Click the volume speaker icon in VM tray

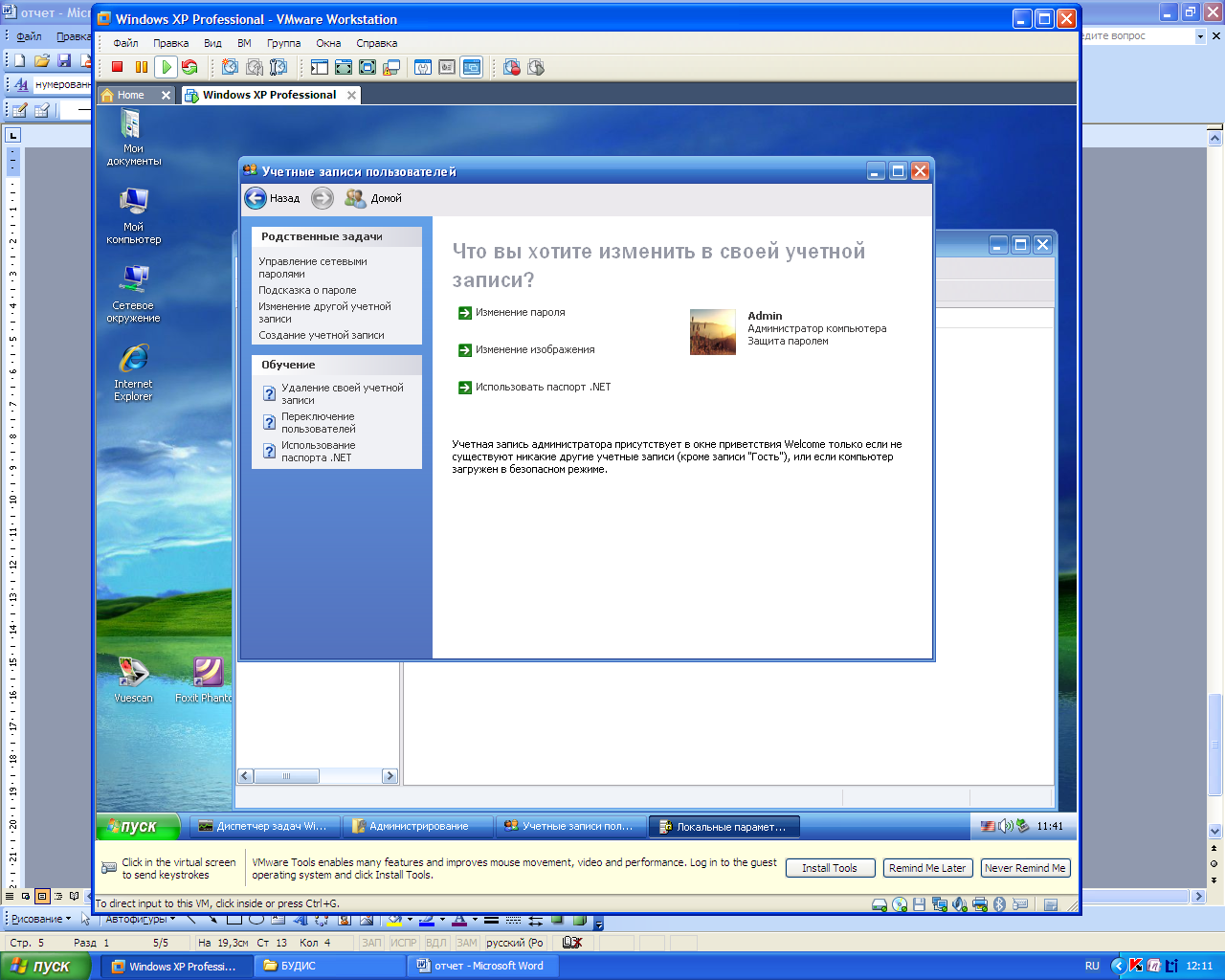[1006, 826]
